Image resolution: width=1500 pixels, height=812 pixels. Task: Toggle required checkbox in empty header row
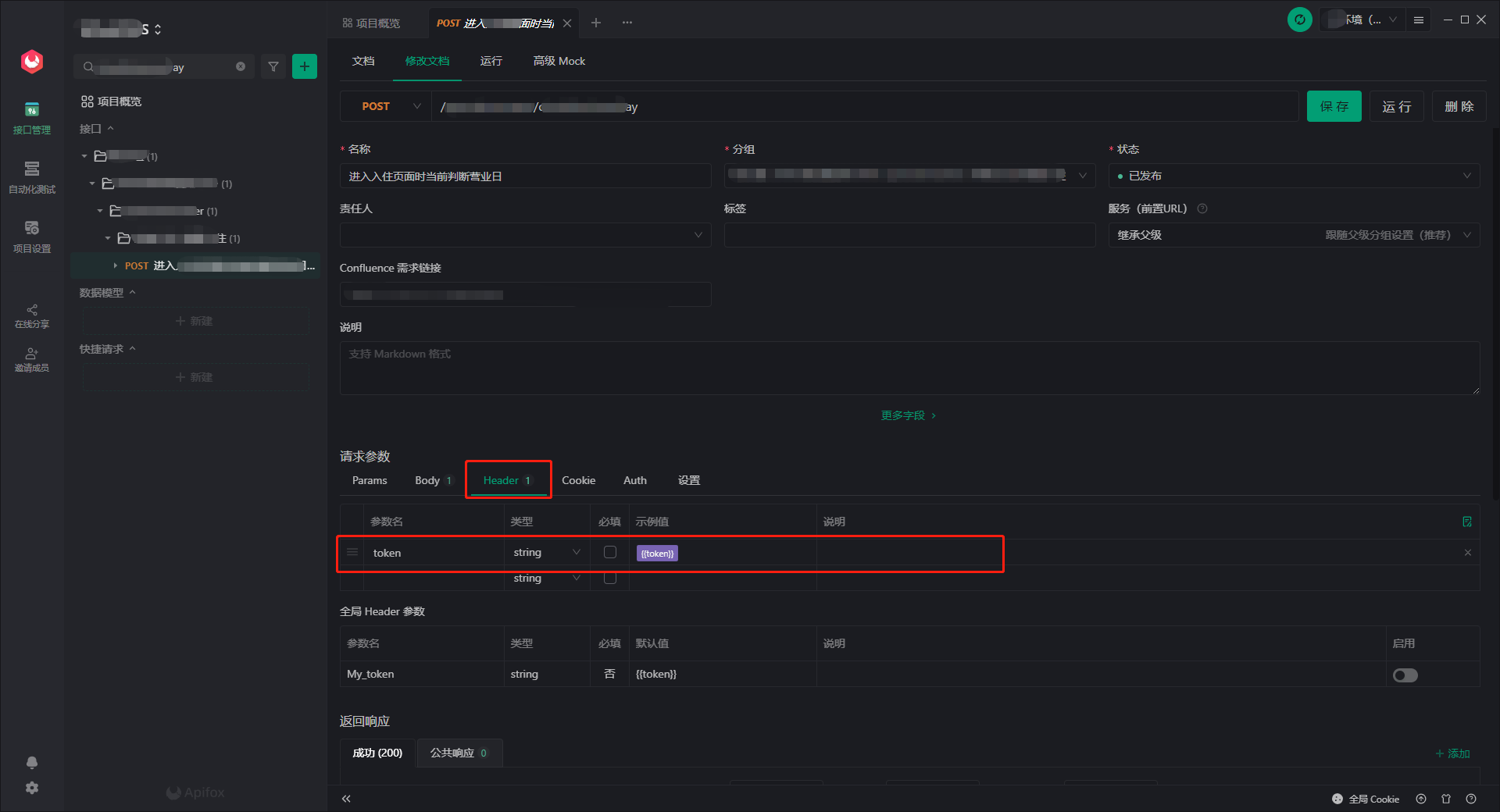[610, 578]
